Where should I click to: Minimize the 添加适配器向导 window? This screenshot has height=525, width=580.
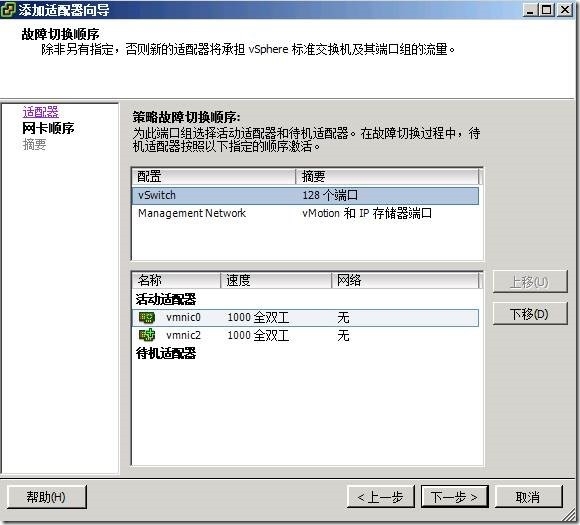tap(530, 10)
